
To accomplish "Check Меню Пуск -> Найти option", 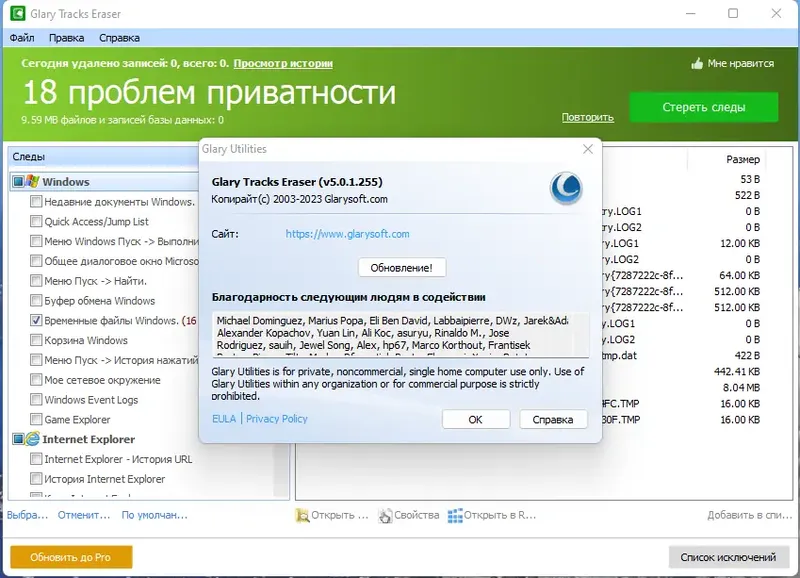I will (x=36, y=281).
